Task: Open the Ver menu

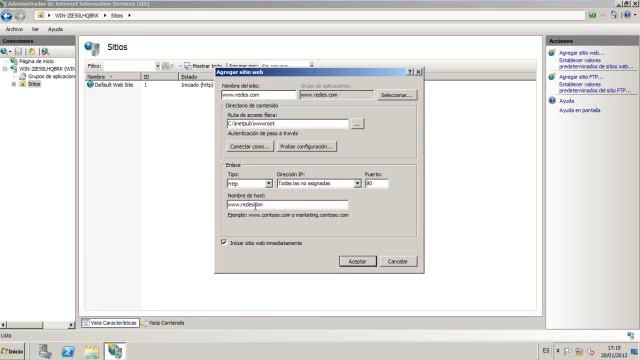Action: coord(36,29)
